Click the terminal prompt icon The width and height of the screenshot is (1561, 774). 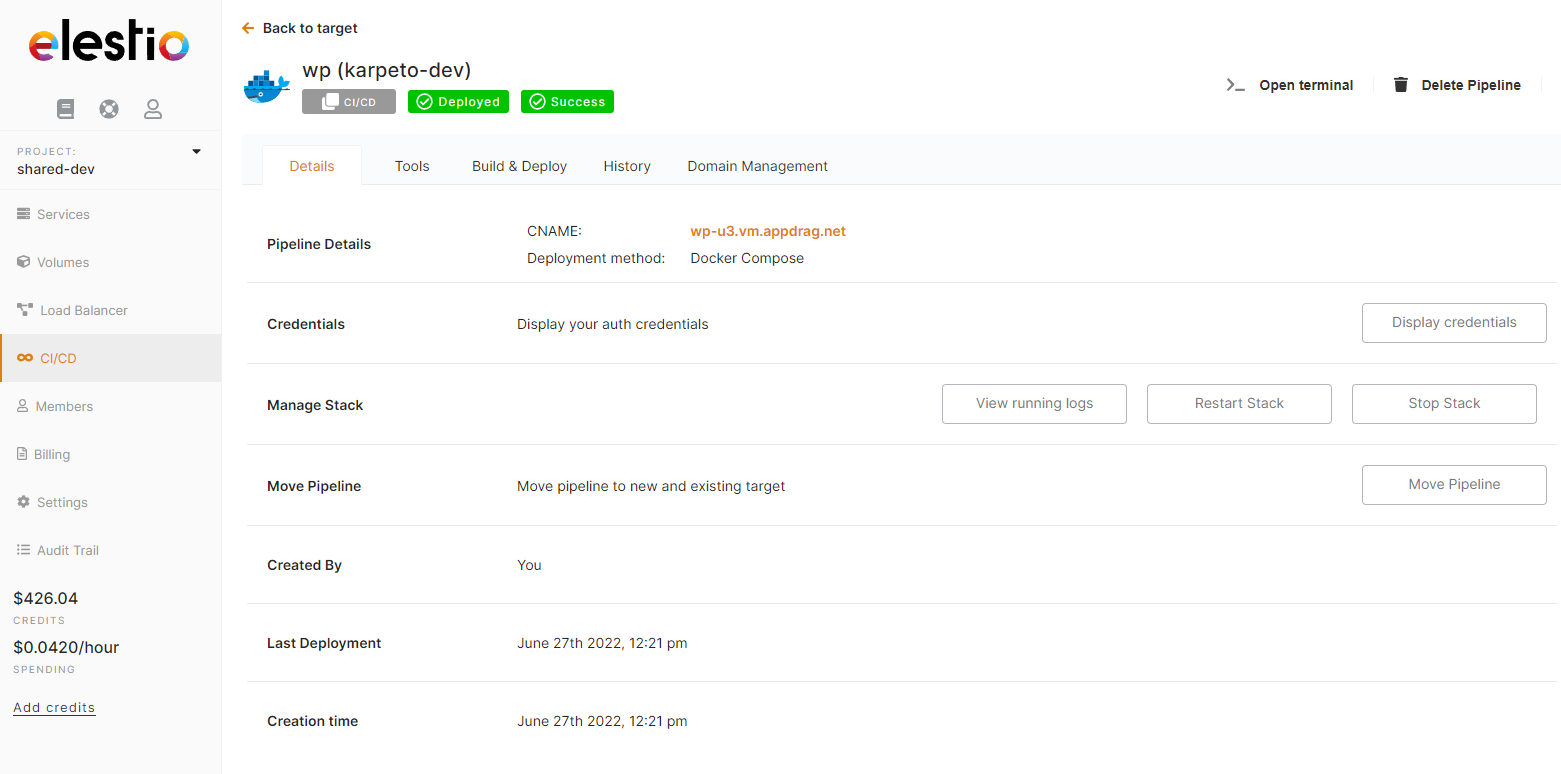pos(1236,85)
